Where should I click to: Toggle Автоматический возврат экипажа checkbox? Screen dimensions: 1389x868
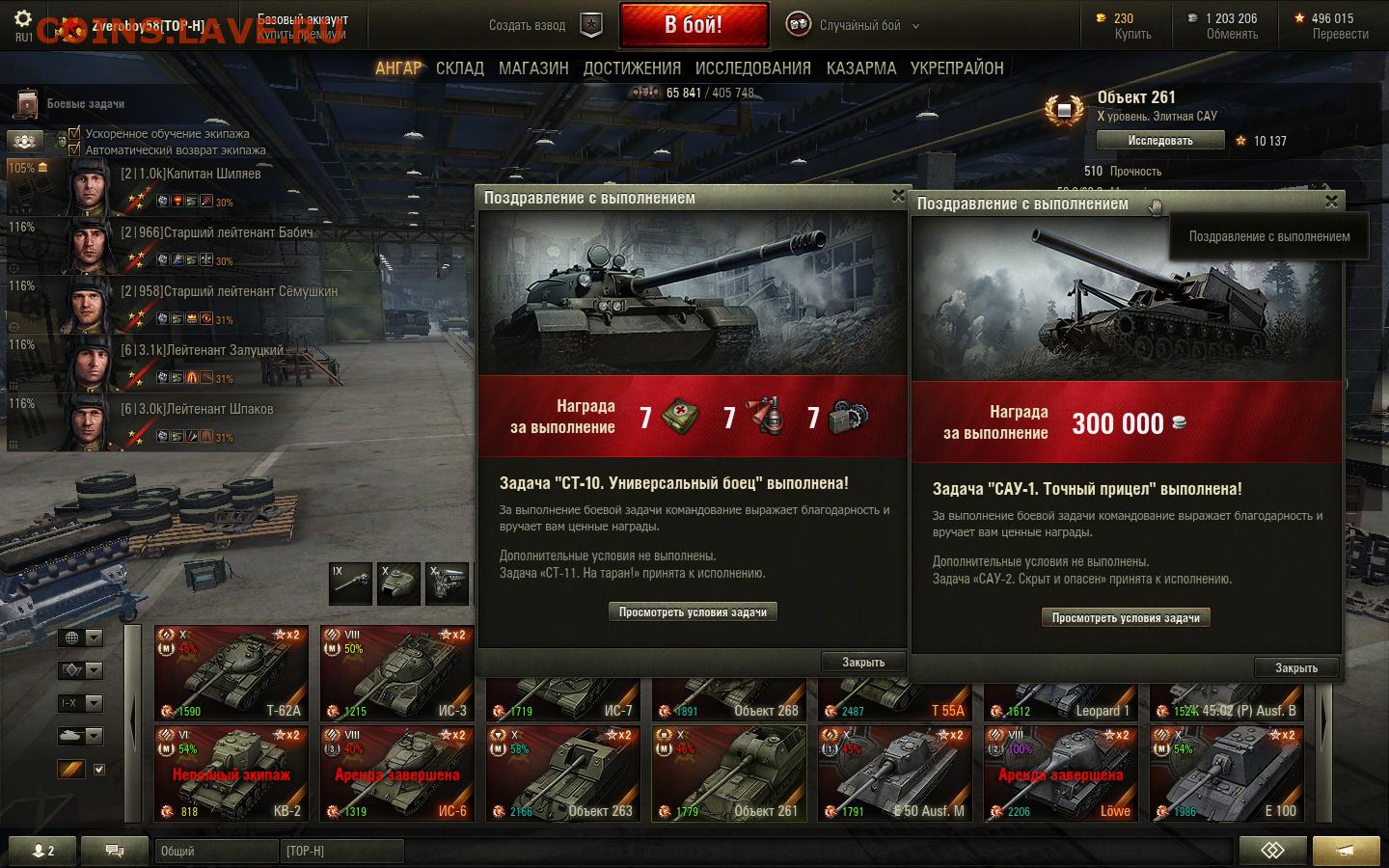pyautogui.click(x=74, y=149)
